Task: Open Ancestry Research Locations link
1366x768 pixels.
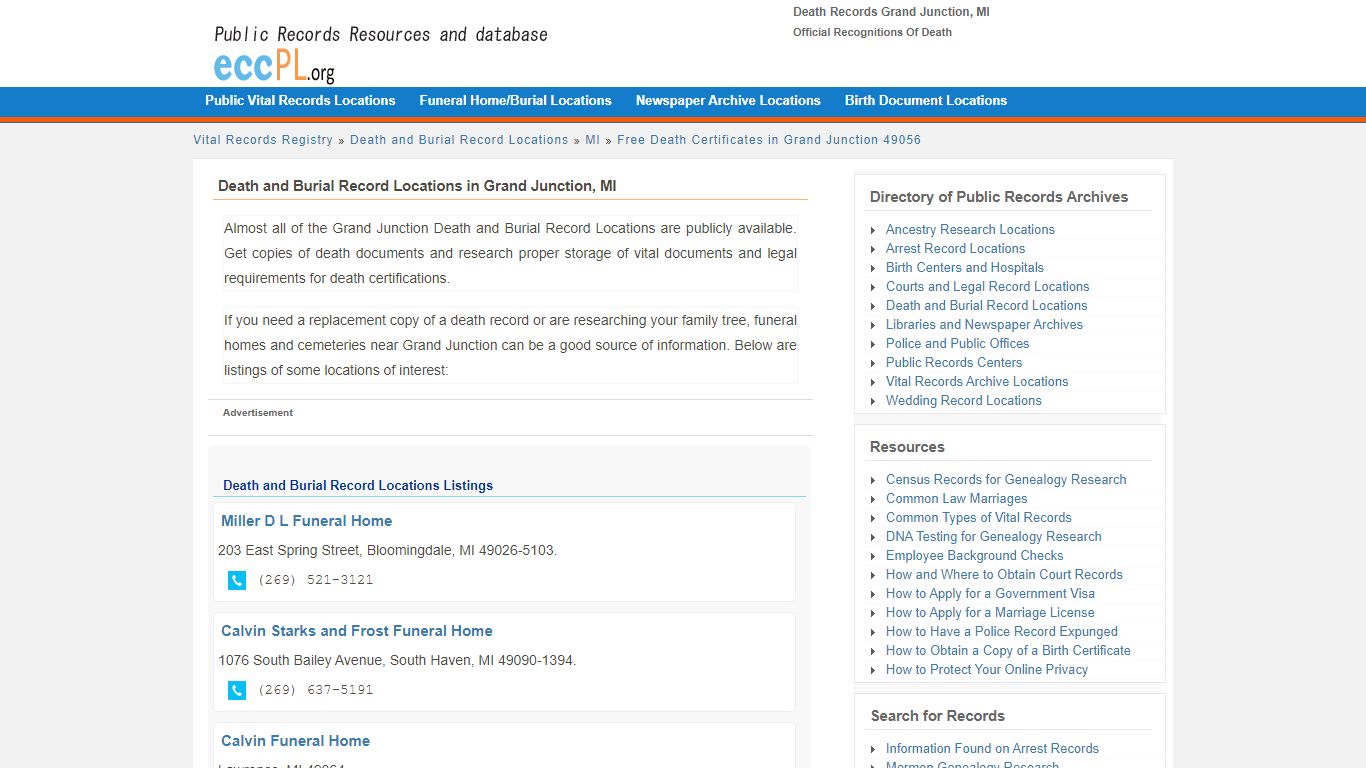Action: [970, 229]
